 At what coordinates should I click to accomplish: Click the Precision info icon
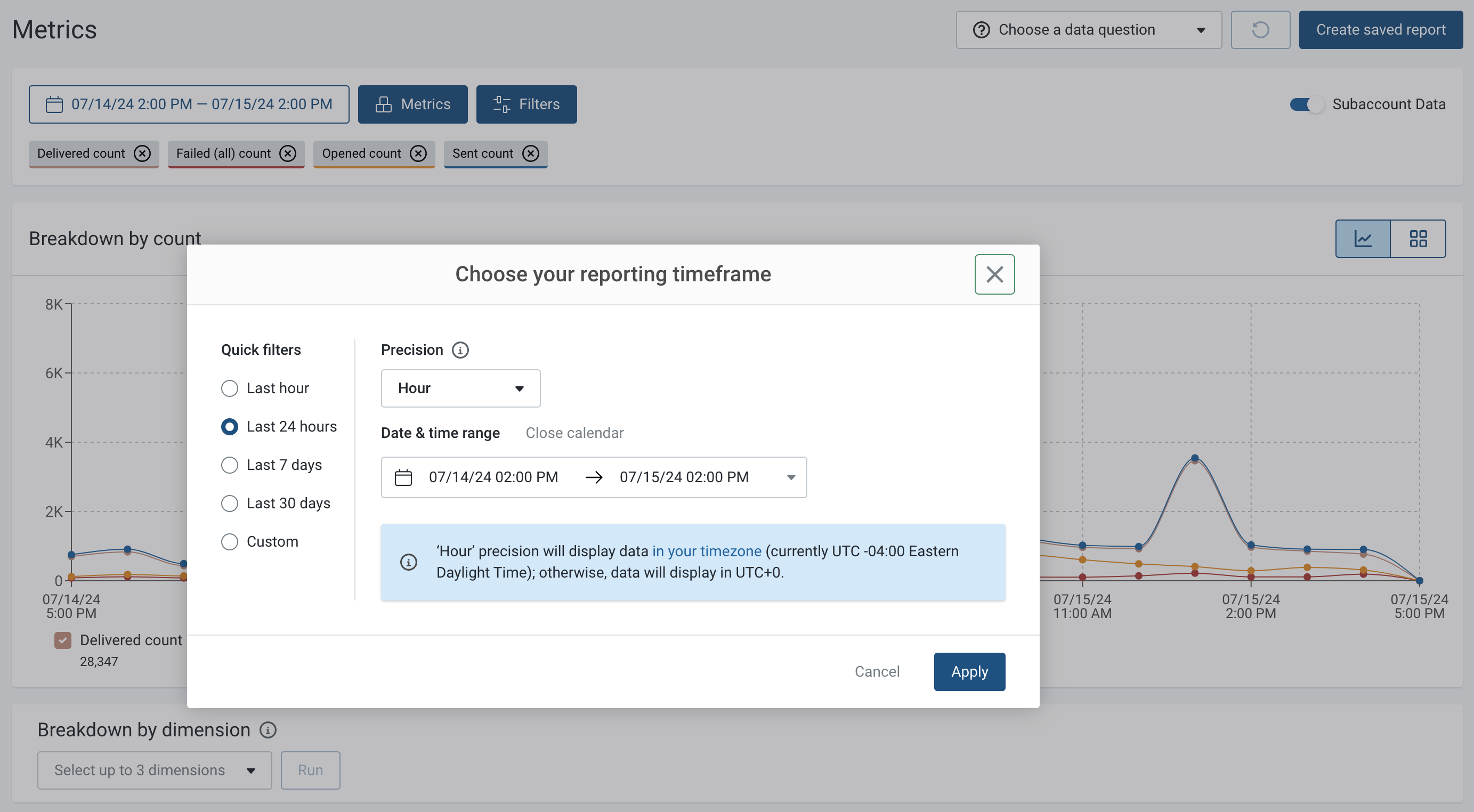(460, 350)
